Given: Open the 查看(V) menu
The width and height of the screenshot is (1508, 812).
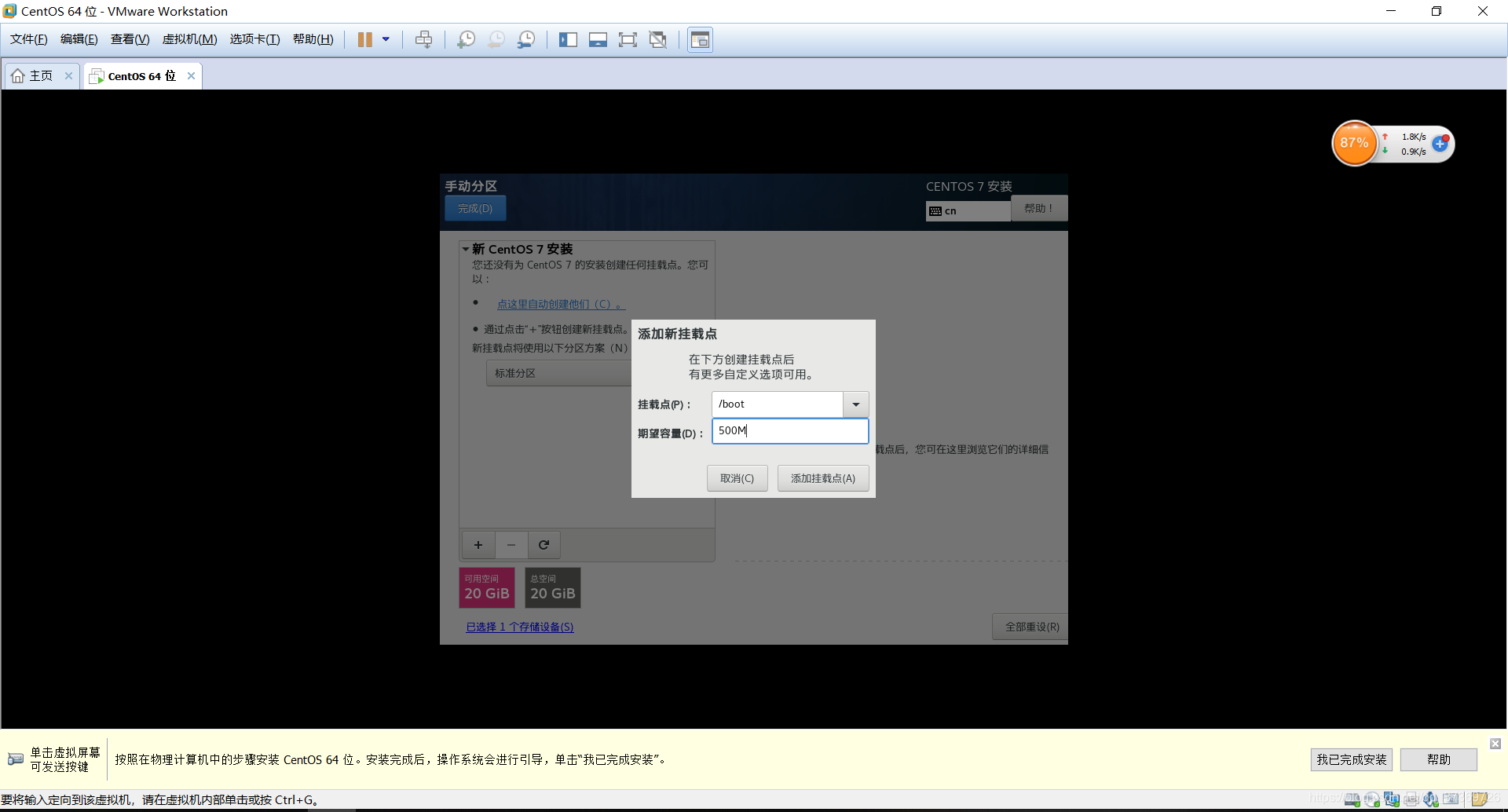Looking at the screenshot, I should pyautogui.click(x=130, y=39).
